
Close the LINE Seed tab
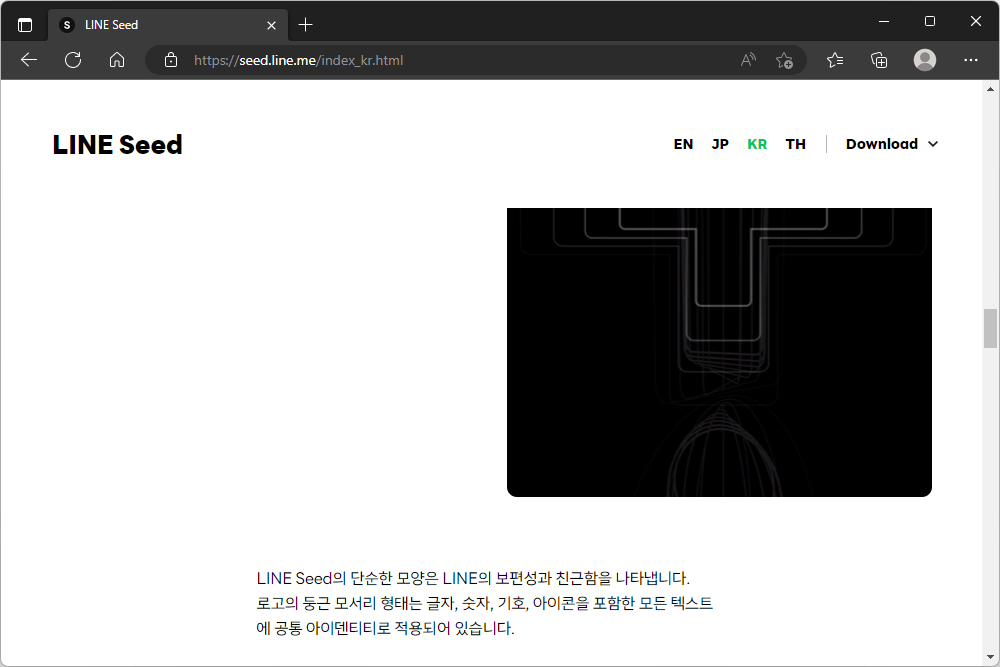click(271, 25)
